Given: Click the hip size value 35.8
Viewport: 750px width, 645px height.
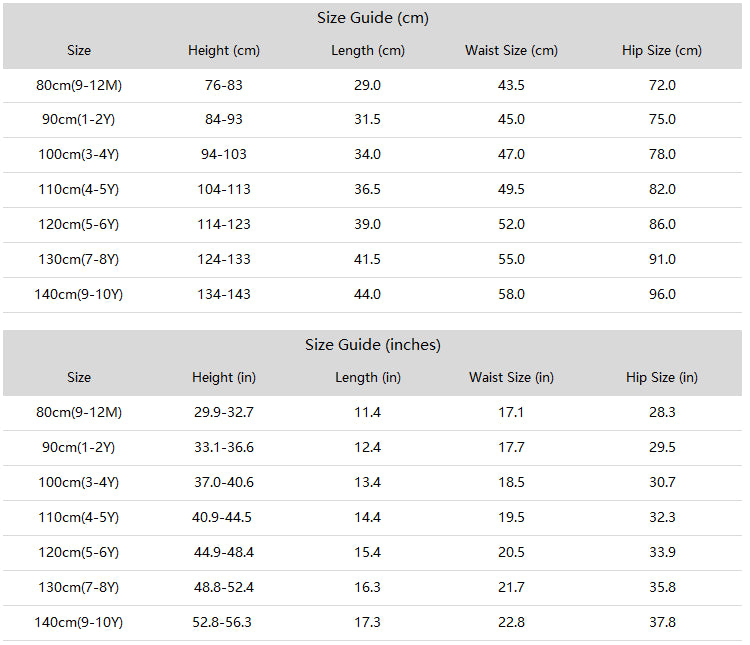Looking at the screenshot, I should coord(662,587).
